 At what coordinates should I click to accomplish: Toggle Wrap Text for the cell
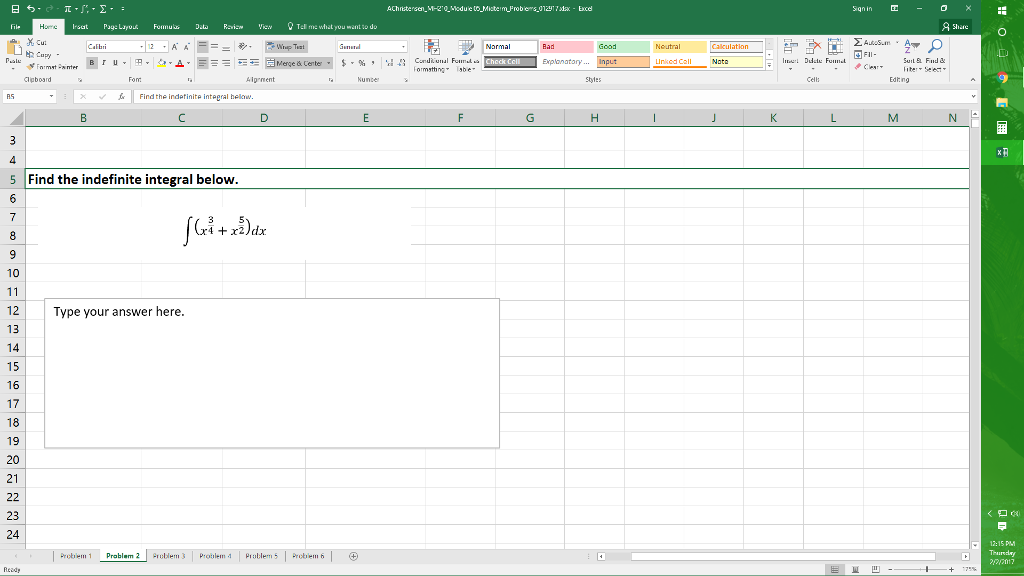(x=285, y=46)
